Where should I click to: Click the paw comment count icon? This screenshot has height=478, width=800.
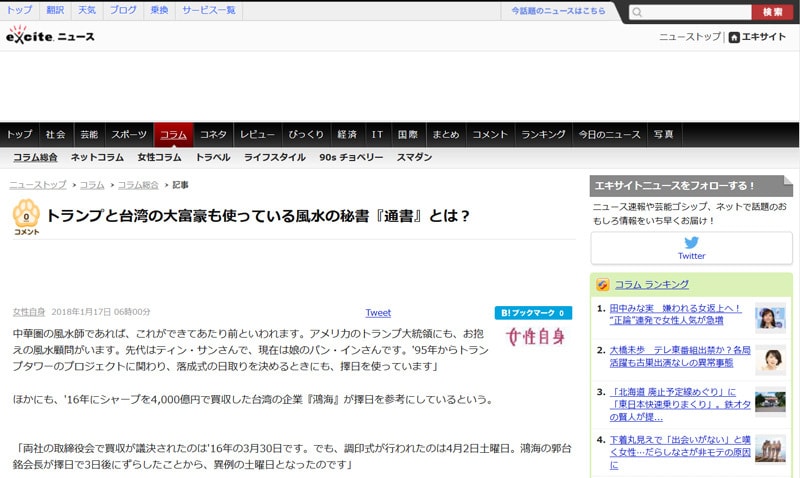coord(27,214)
